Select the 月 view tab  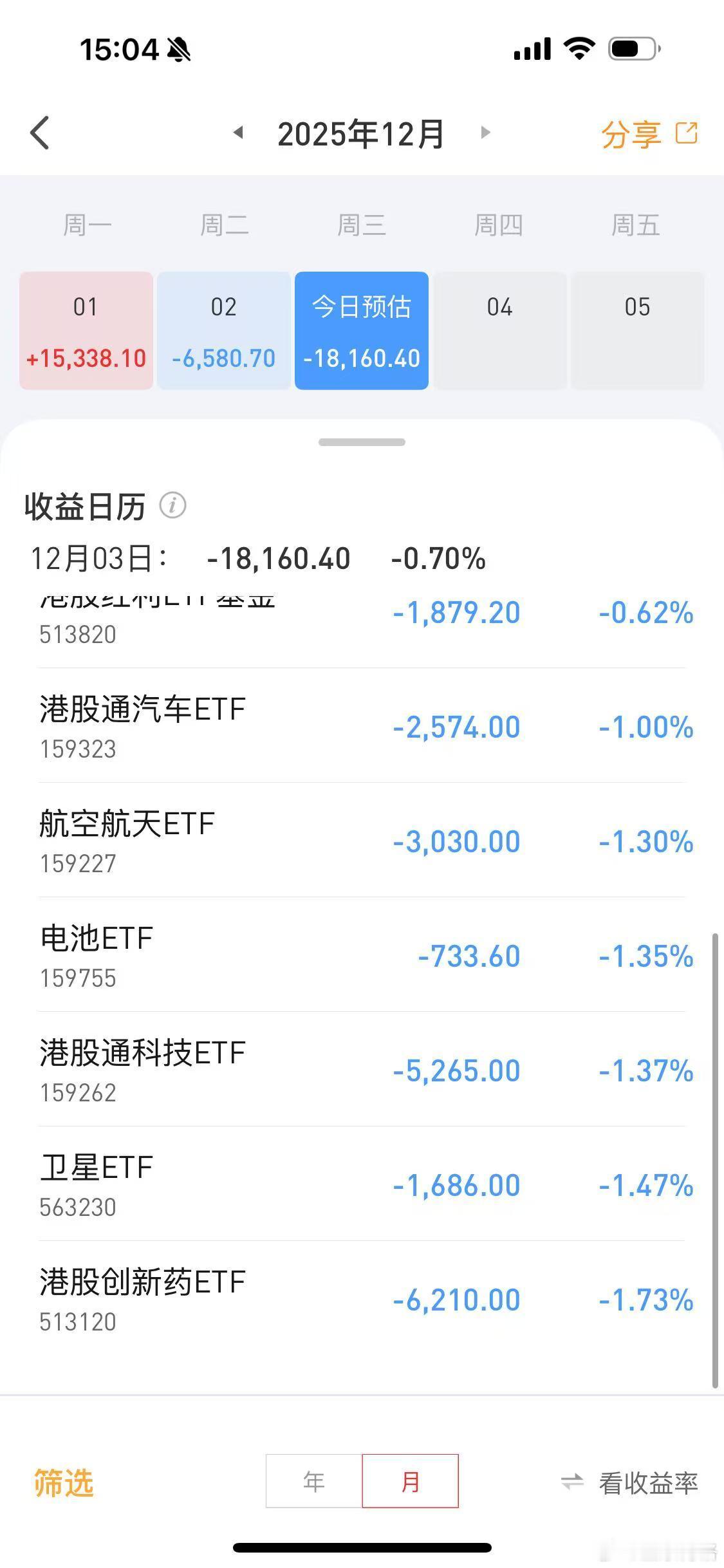(410, 1481)
